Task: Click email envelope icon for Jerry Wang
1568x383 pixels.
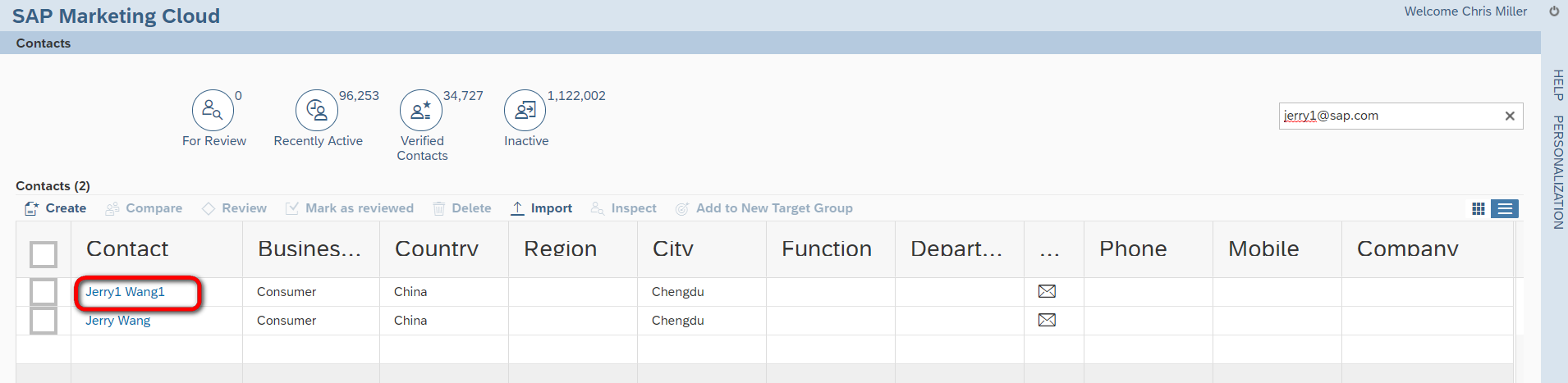Action: pyautogui.click(x=1047, y=320)
